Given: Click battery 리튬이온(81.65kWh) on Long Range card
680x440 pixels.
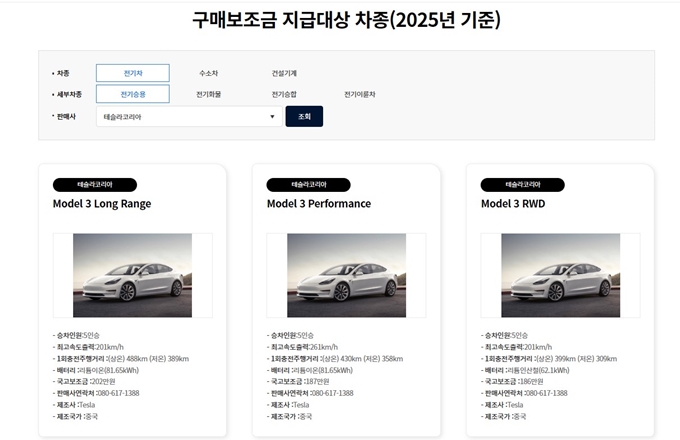Looking at the screenshot, I should click(96, 370).
